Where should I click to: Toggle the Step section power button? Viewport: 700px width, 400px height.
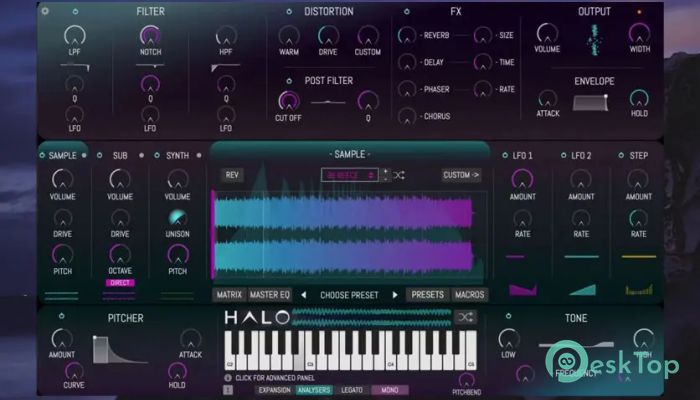coord(621,155)
